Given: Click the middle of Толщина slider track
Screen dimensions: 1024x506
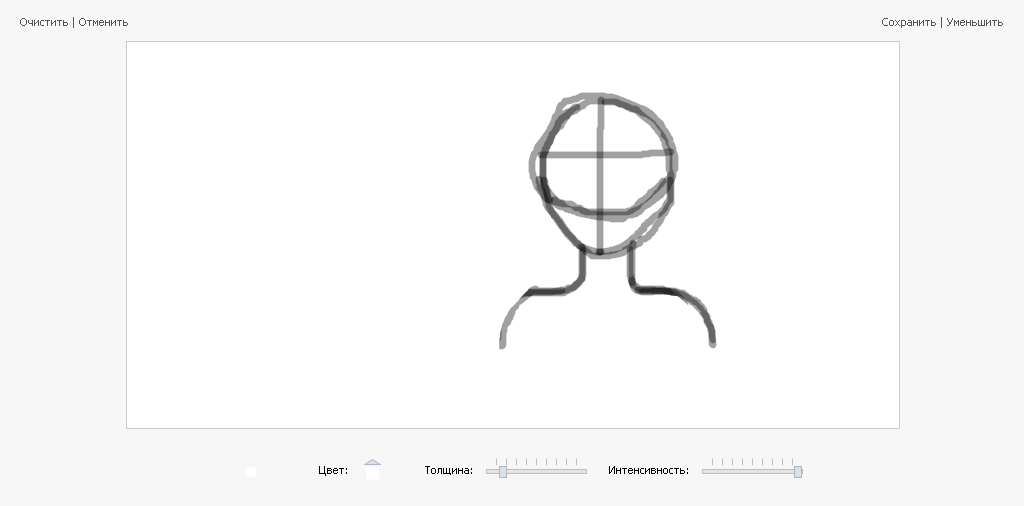Looking at the screenshot, I should tap(537, 471).
